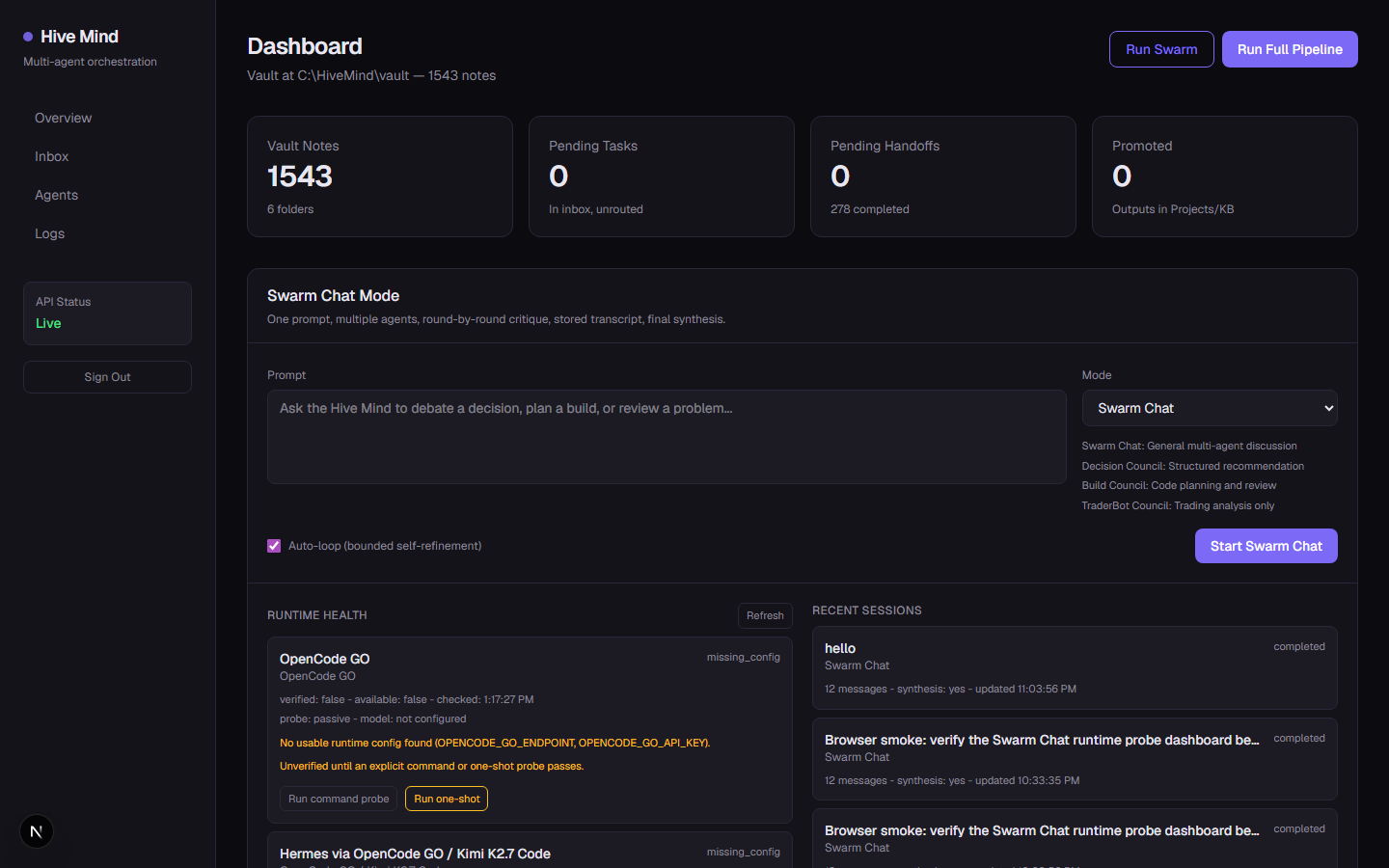
Task: Click the Pending Tasks card
Action: (662, 176)
